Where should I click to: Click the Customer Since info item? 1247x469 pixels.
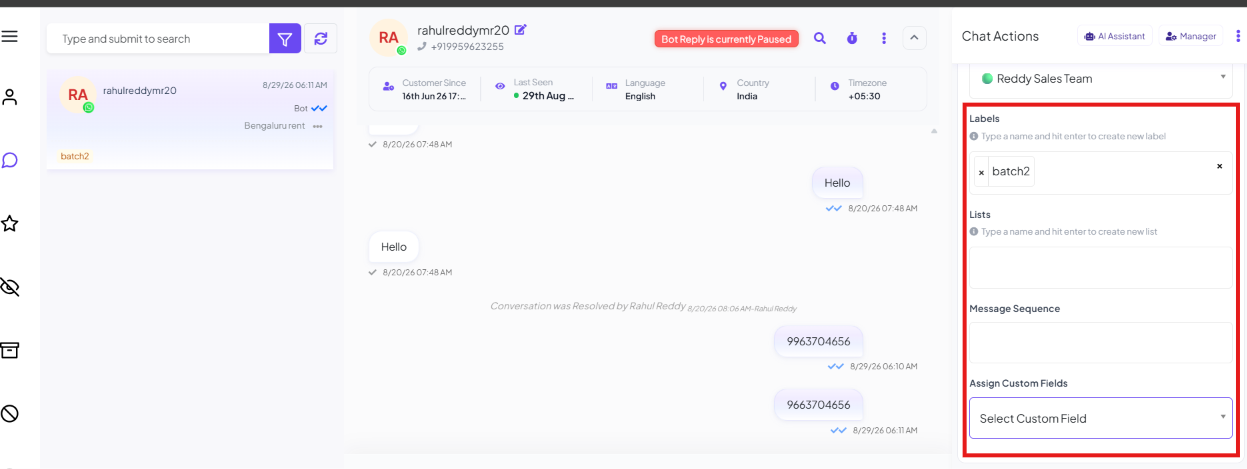point(425,89)
